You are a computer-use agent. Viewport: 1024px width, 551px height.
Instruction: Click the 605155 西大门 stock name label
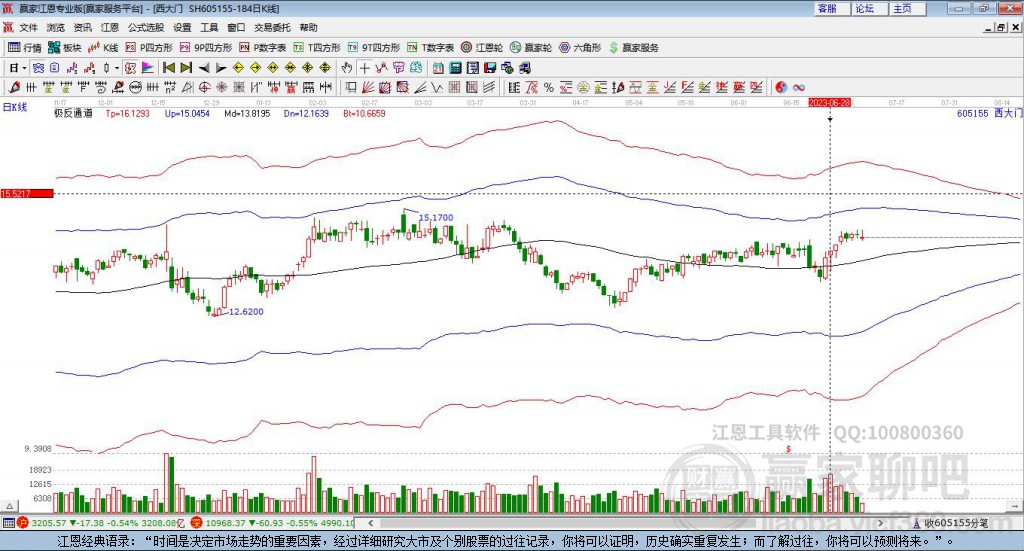tap(989, 114)
